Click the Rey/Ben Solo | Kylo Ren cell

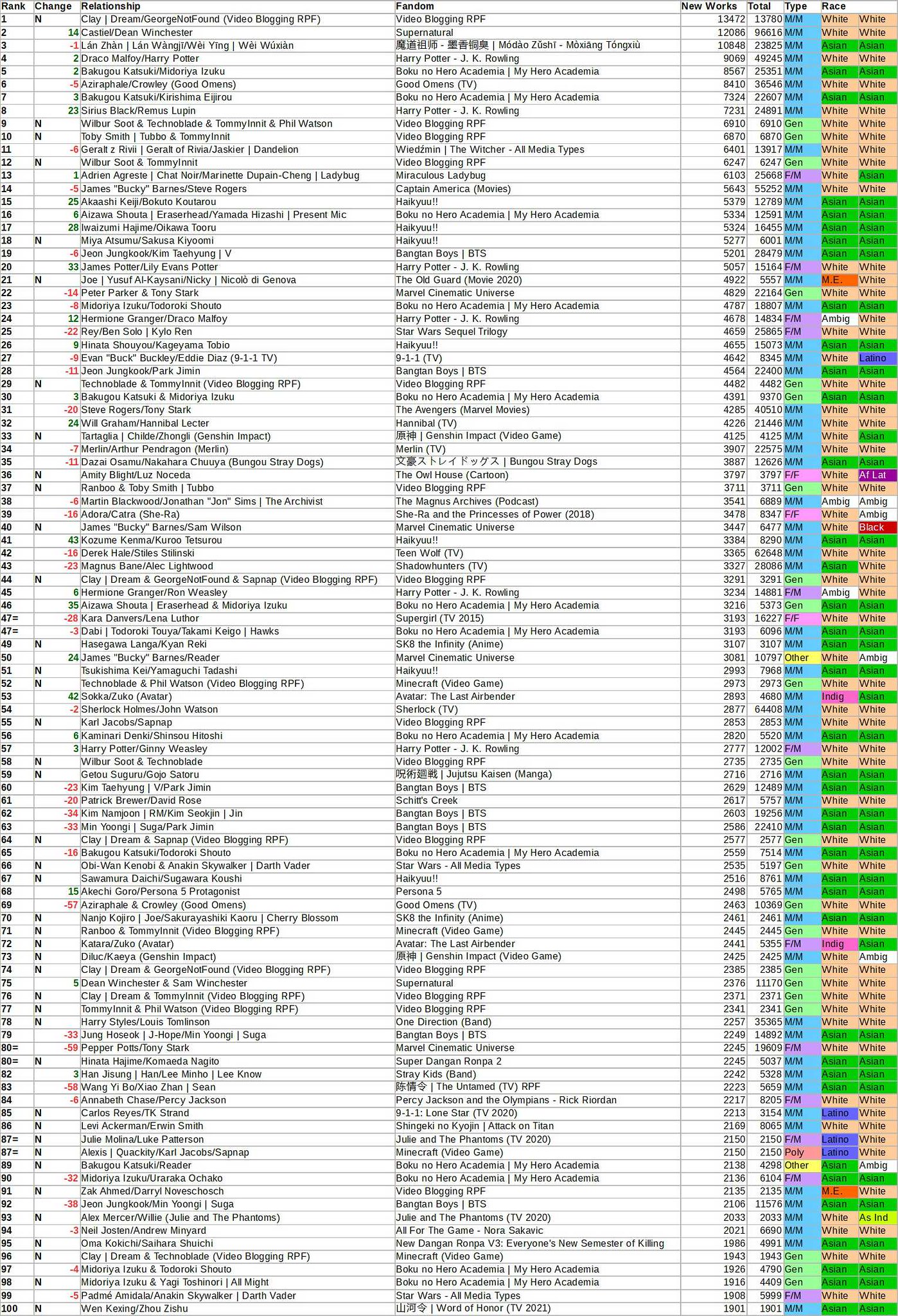coord(237,332)
